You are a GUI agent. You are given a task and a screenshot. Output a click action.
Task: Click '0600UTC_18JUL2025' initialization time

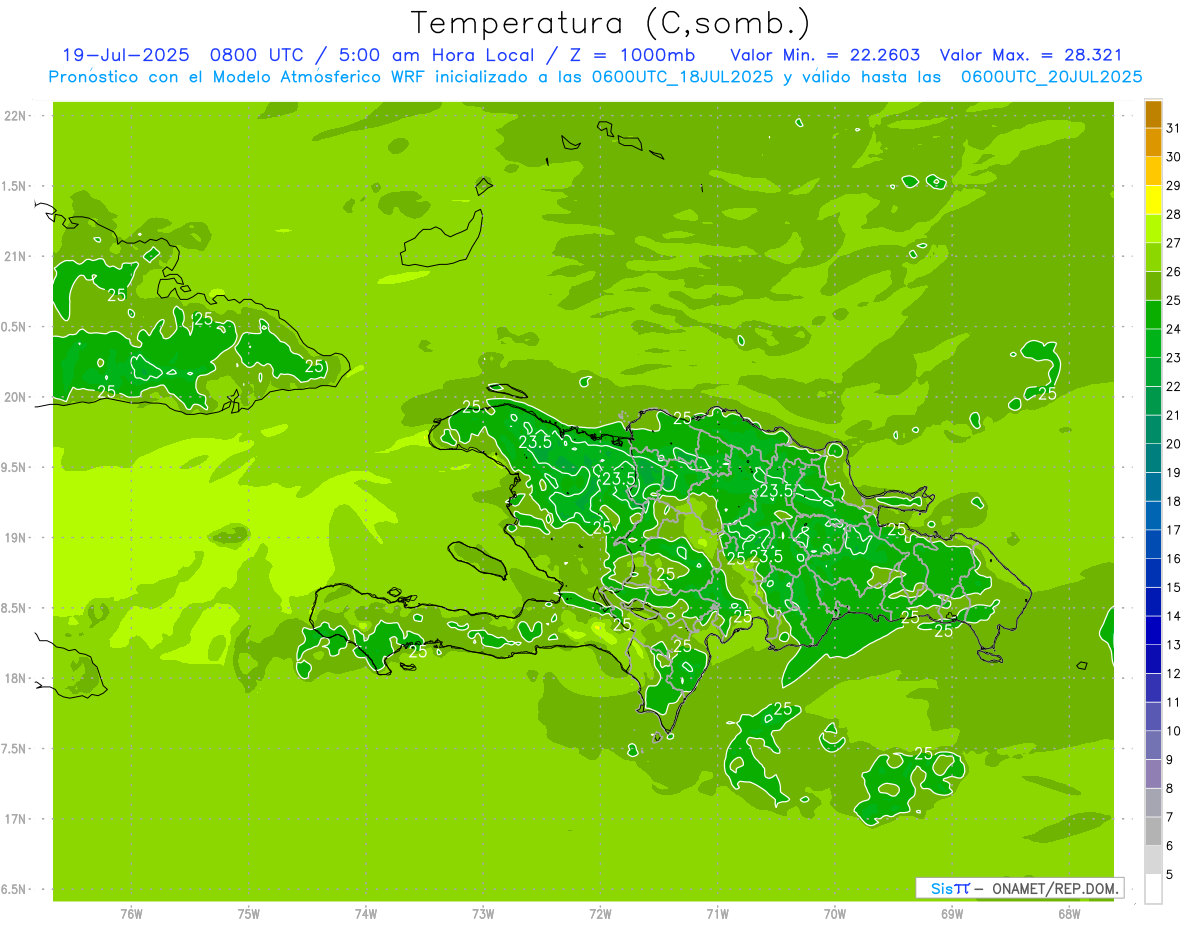[682, 77]
